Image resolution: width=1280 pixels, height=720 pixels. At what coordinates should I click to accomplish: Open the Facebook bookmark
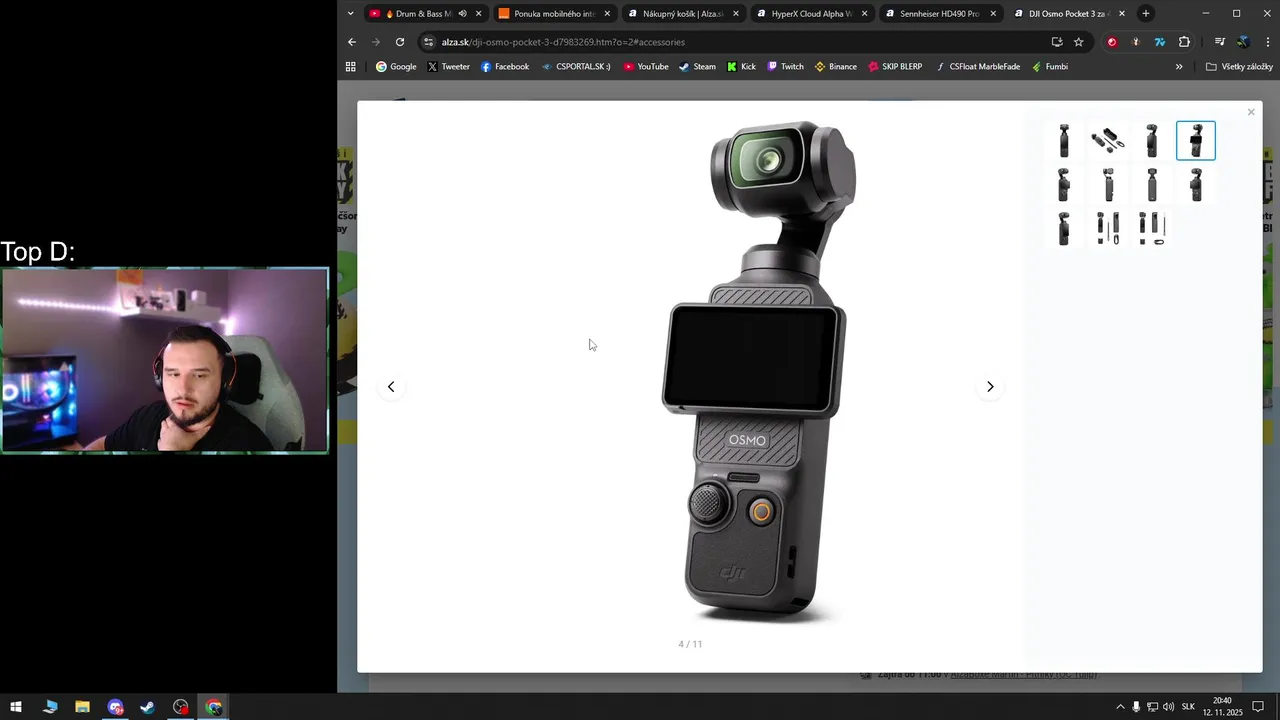coord(505,67)
